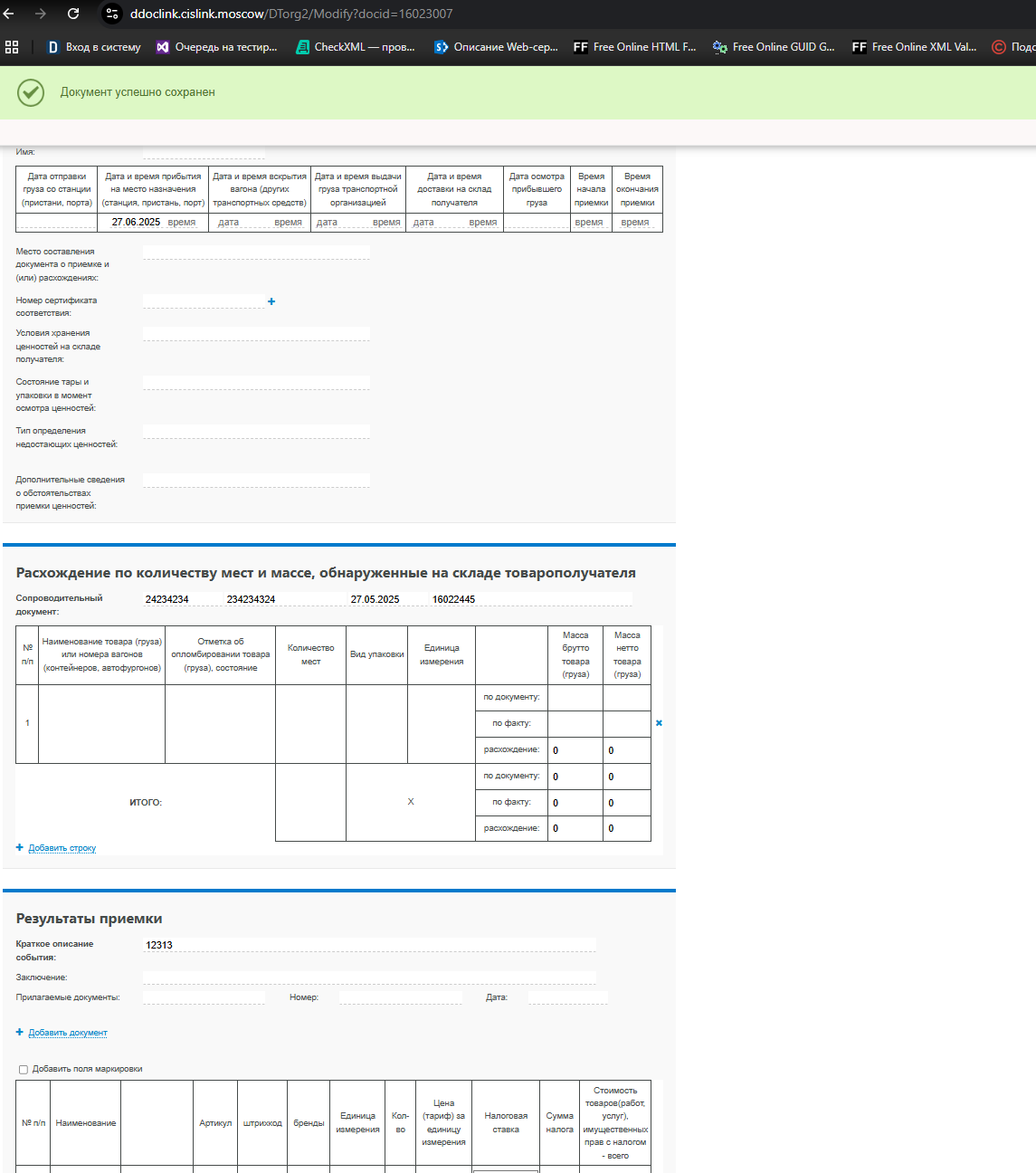Enable 'Добавить поля маркировки' checkbox
The height and width of the screenshot is (1173, 1036).
[x=24, y=1069]
